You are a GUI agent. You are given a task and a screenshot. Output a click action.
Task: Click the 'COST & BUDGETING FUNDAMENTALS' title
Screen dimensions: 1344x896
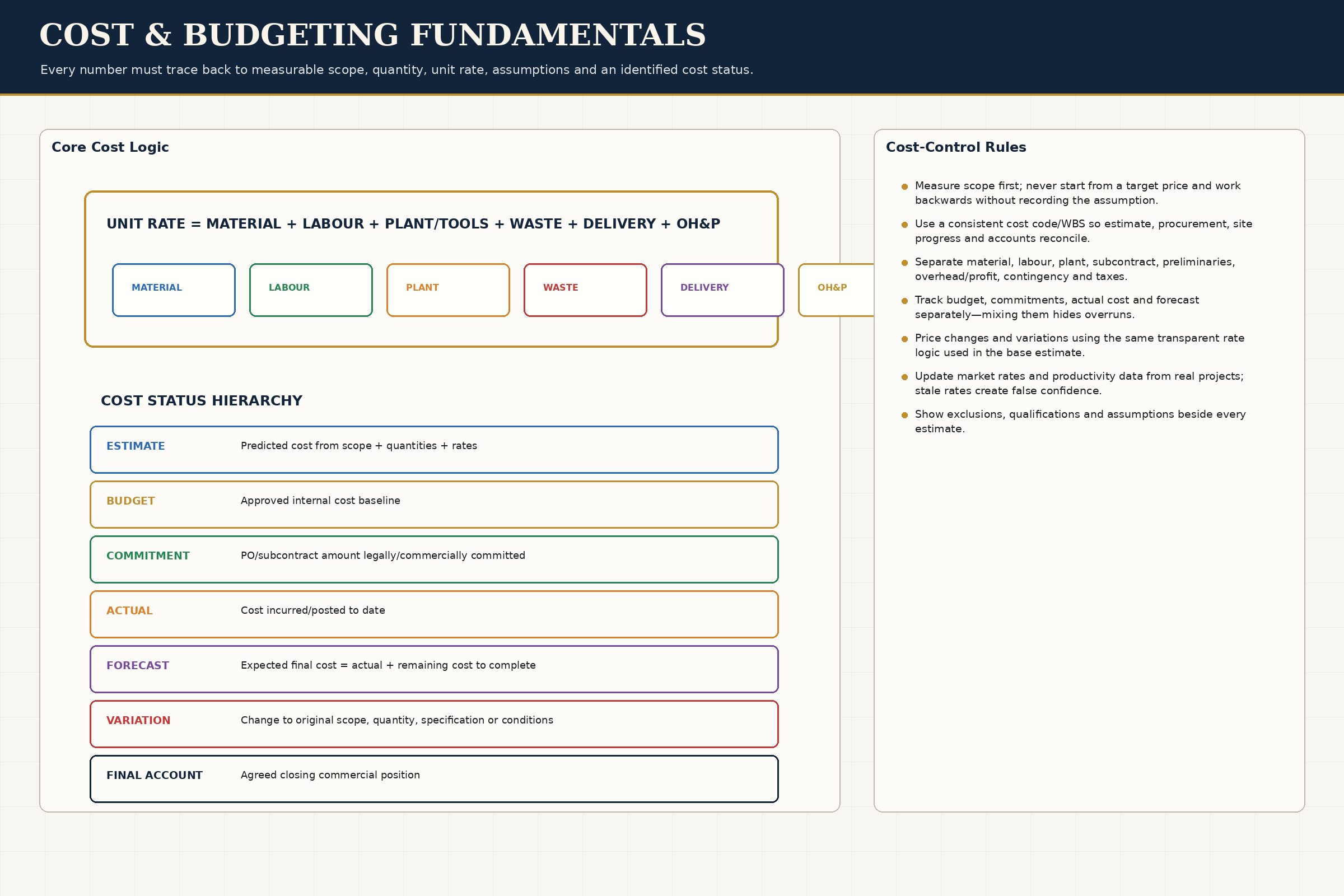[x=372, y=35]
